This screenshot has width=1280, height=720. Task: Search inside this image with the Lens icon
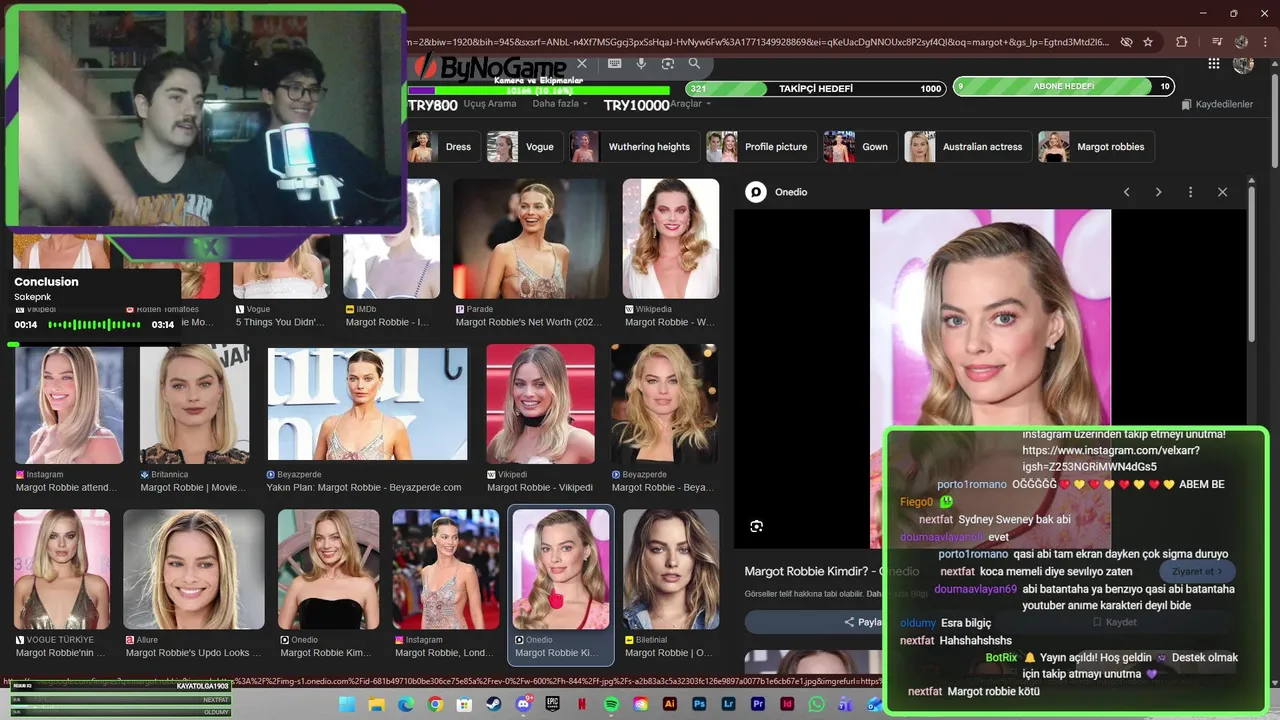pyautogui.click(x=757, y=526)
